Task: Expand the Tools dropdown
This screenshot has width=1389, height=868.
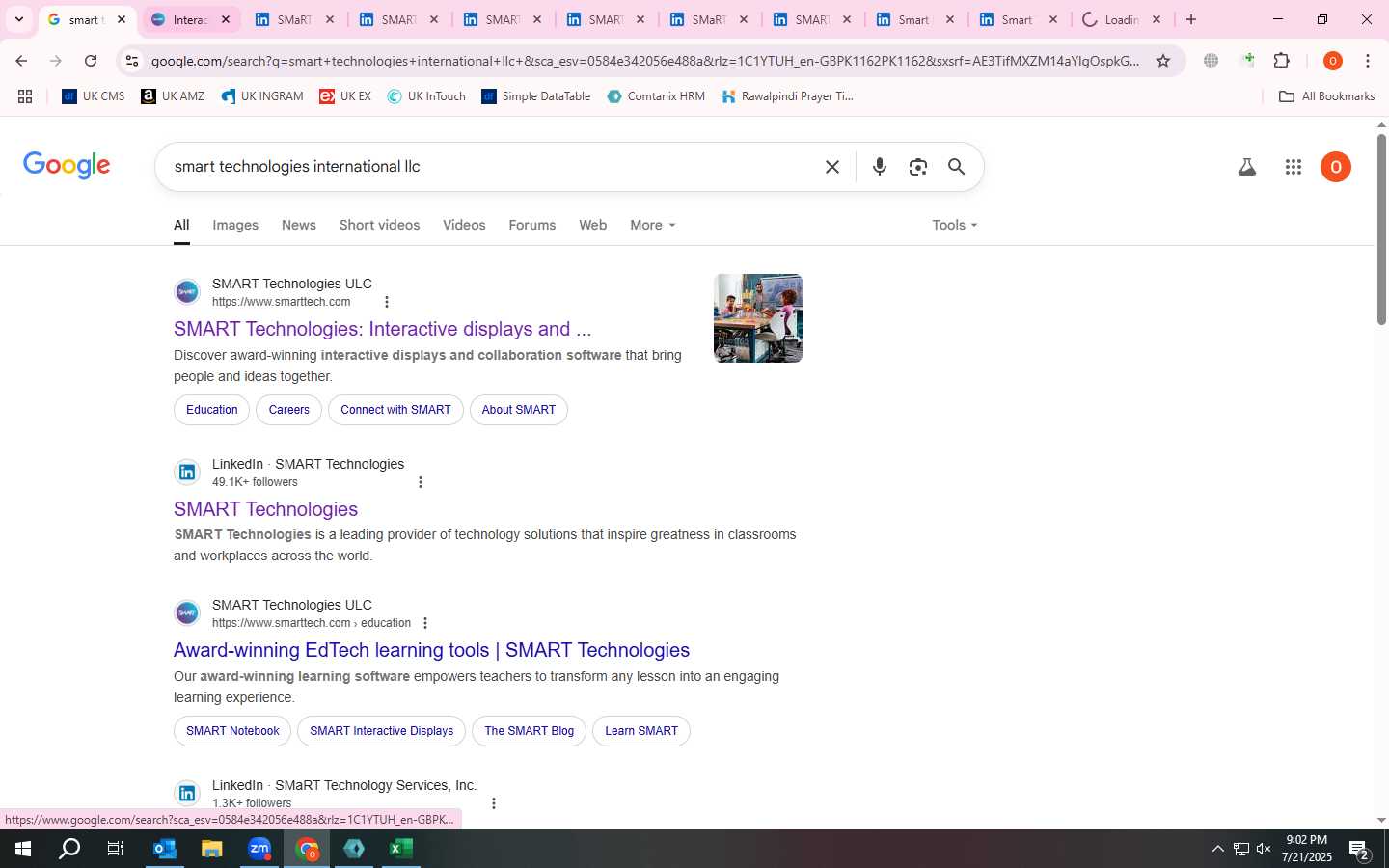Action: [x=955, y=225]
